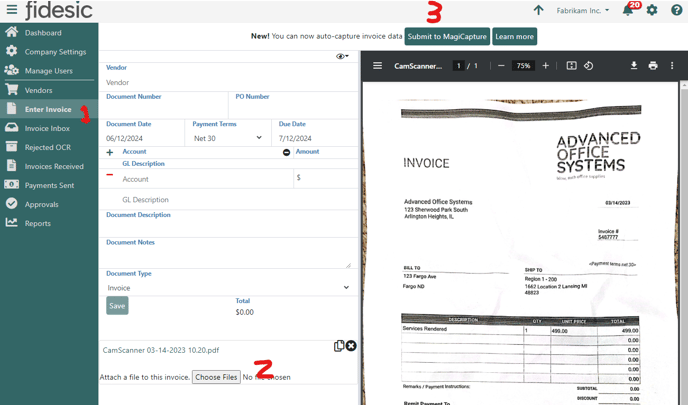Viewport: 688px width, 405px height.
Task: Click the Document Number field
Action: [x=165, y=110]
